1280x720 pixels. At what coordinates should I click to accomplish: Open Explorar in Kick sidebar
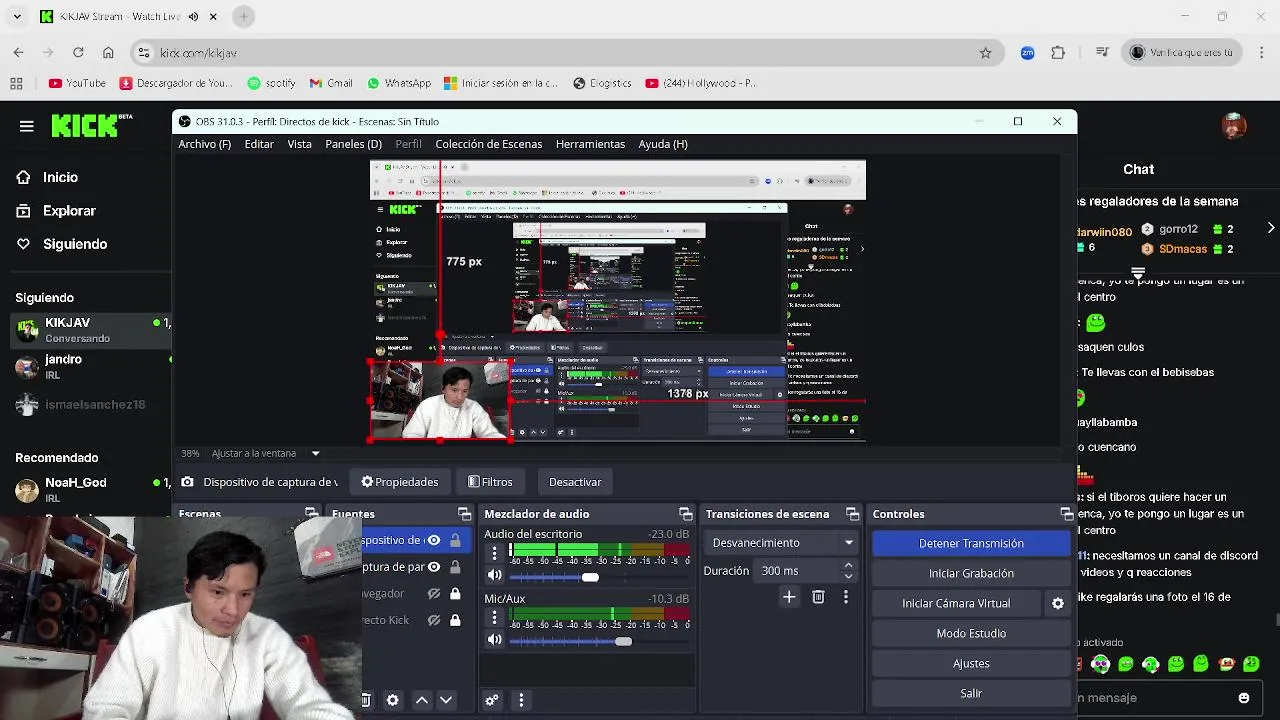tap(69, 211)
